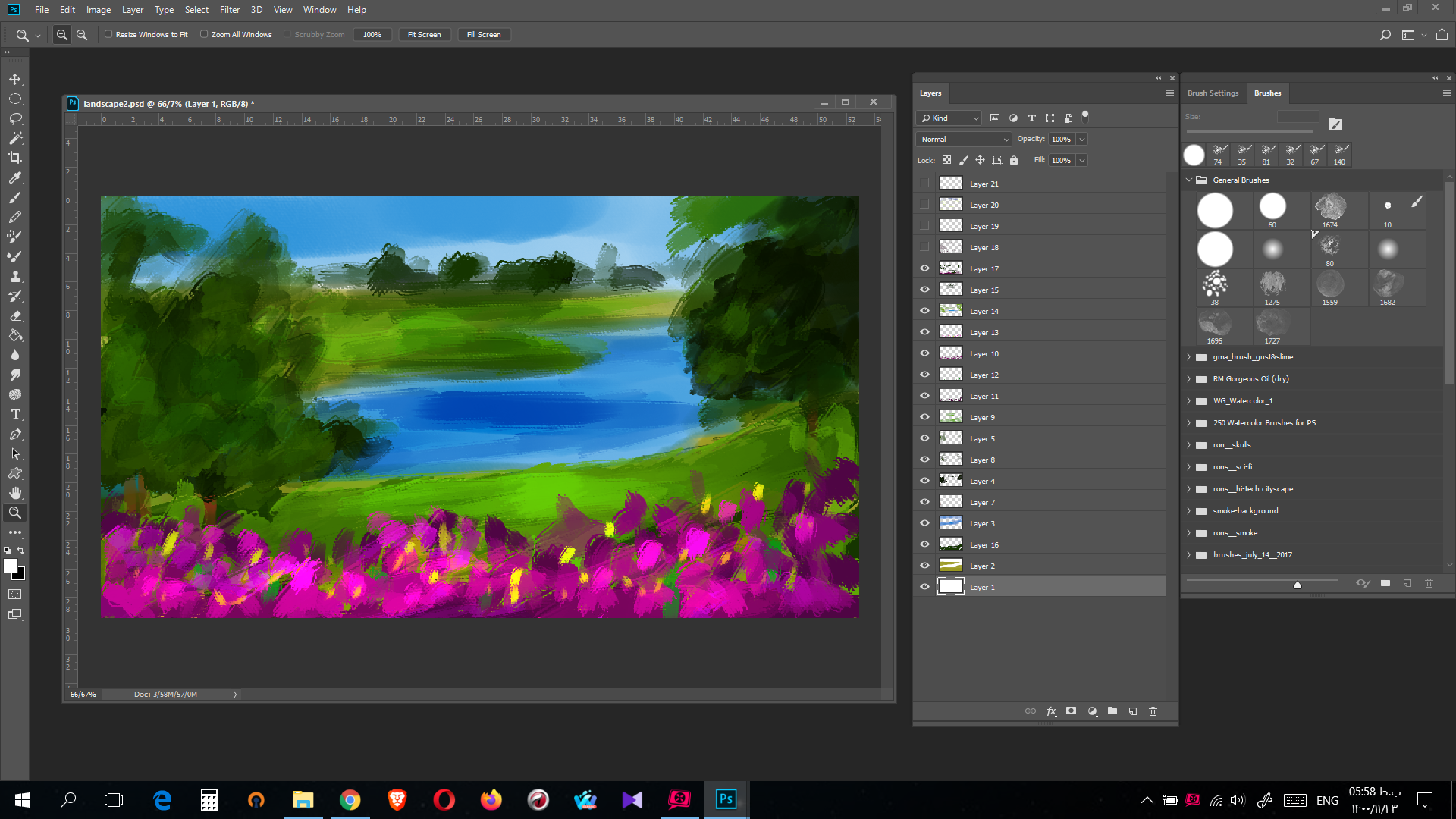Select the Paint Bucket tool
Viewport: 1456px width, 819px height.
15,335
